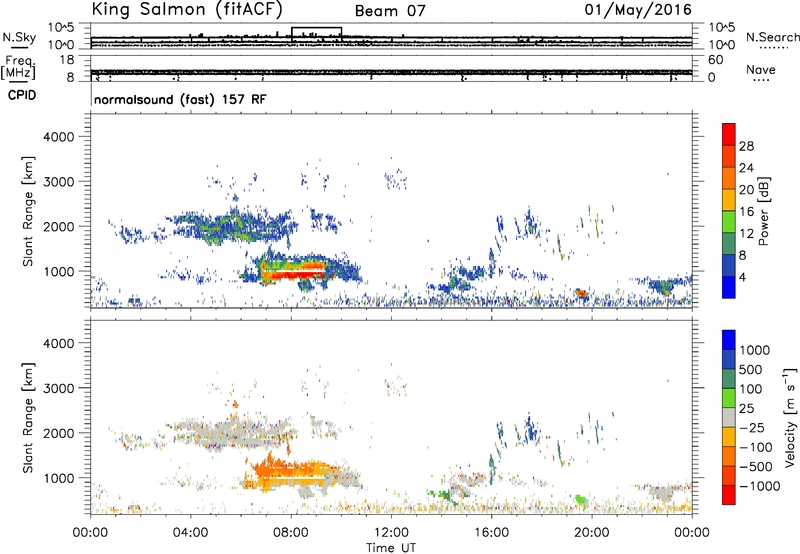The height and width of the screenshot is (554, 800).
Task: Click the 'Freq. [MHz]' axis label
Action: (x=18, y=68)
